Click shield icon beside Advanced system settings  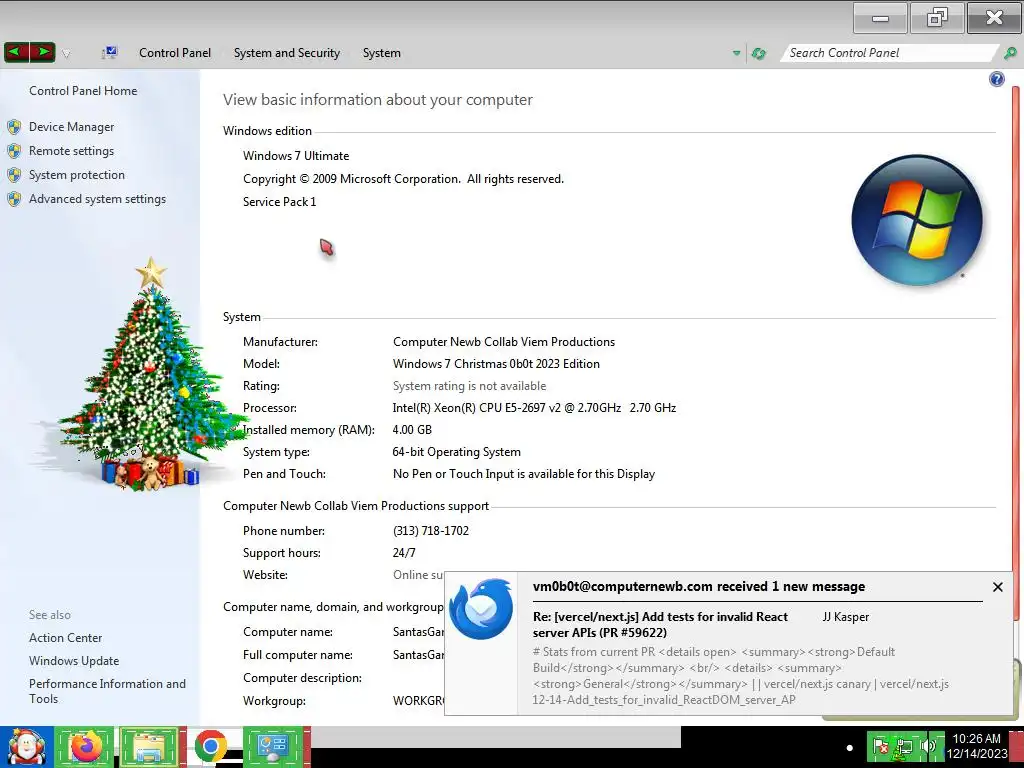pos(14,199)
